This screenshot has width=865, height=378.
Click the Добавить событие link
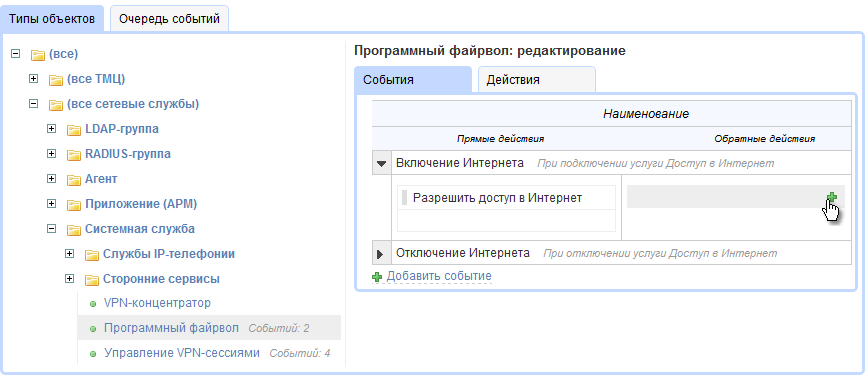tap(439, 276)
